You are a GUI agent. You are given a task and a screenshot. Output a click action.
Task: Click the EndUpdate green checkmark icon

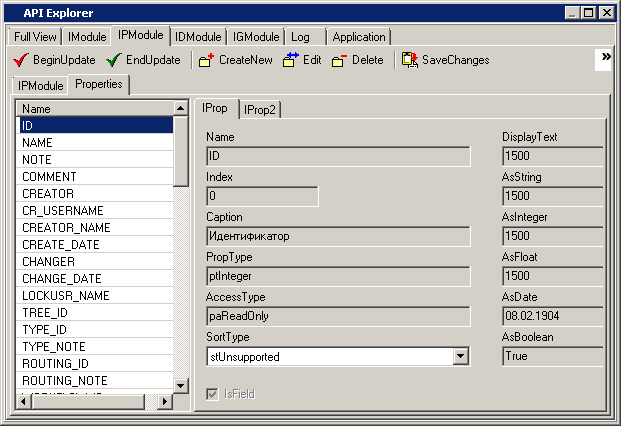click(x=114, y=60)
